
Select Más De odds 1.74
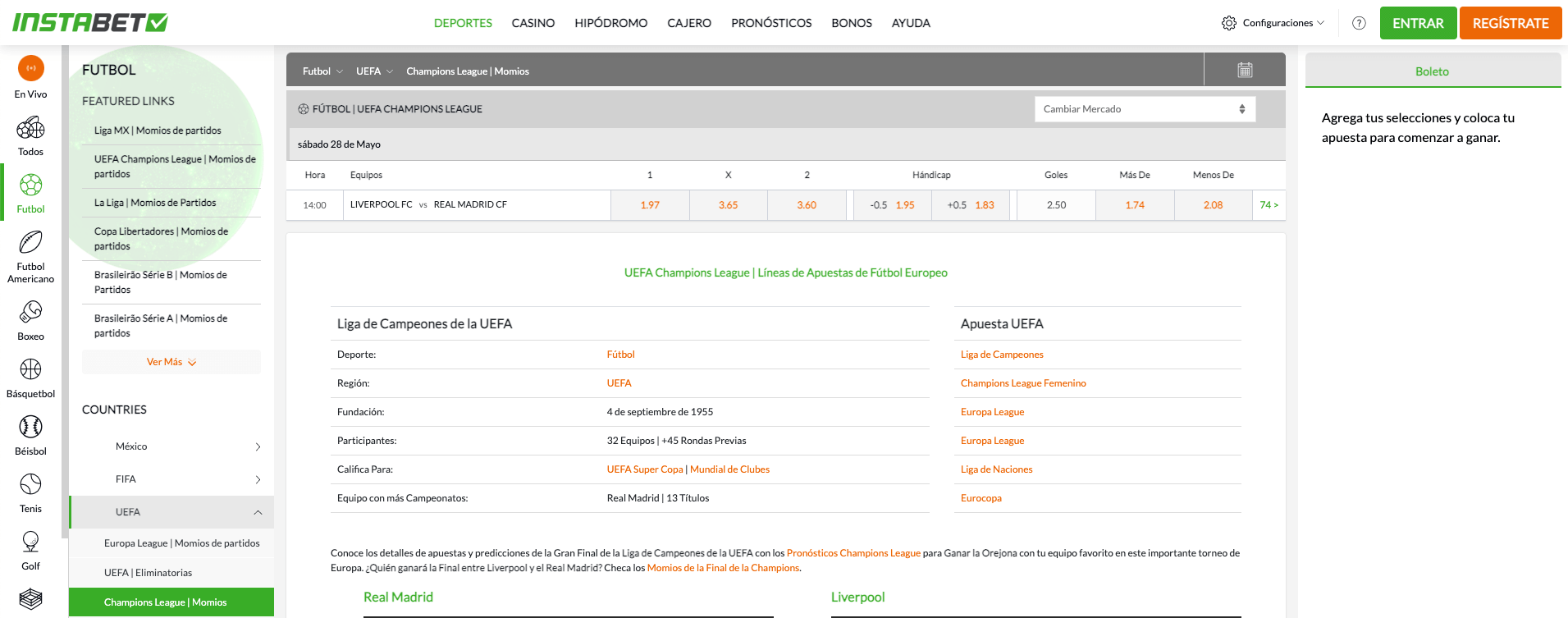1135,205
